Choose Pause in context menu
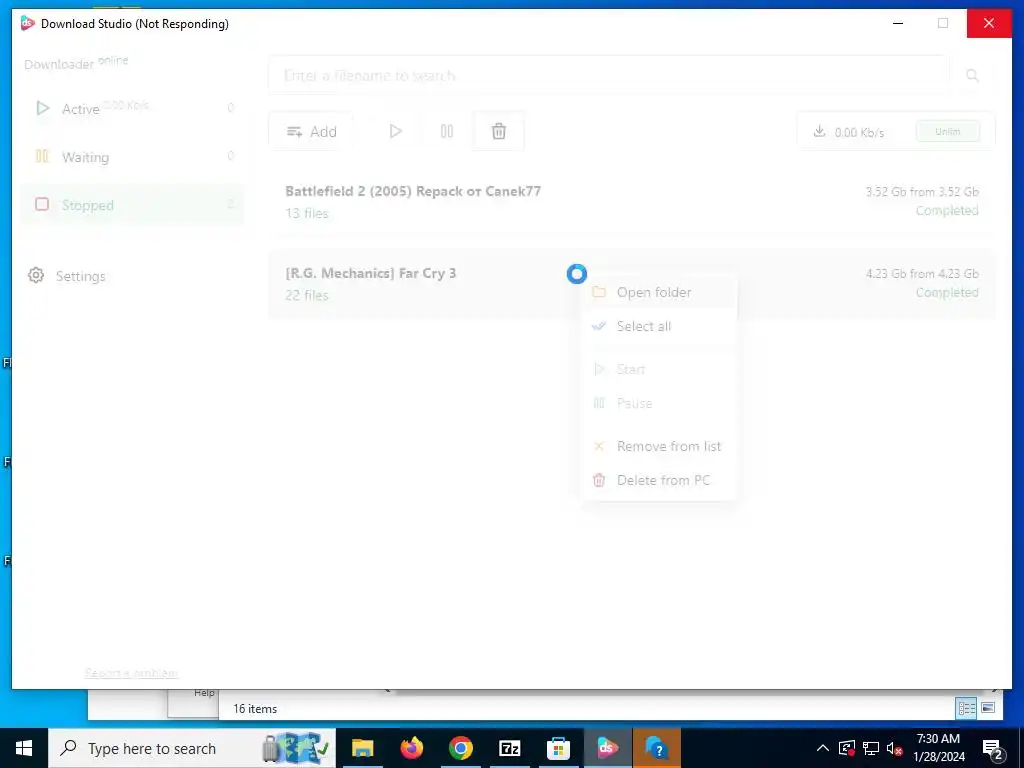The height and width of the screenshot is (768, 1024). pyautogui.click(x=659, y=403)
